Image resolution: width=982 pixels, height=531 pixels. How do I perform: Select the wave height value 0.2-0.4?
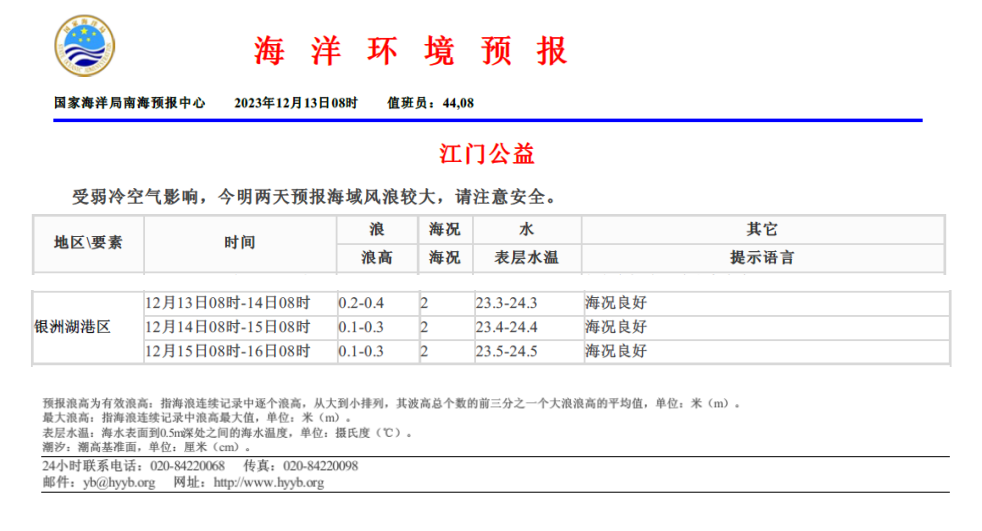pos(361,303)
